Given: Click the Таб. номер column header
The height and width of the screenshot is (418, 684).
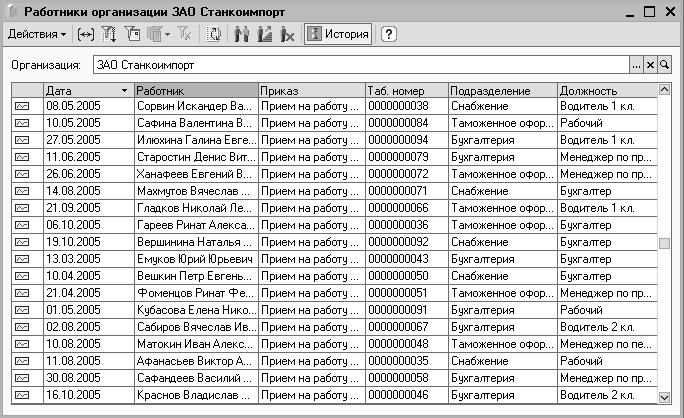Looking at the screenshot, I should click(x=407, y=90).
